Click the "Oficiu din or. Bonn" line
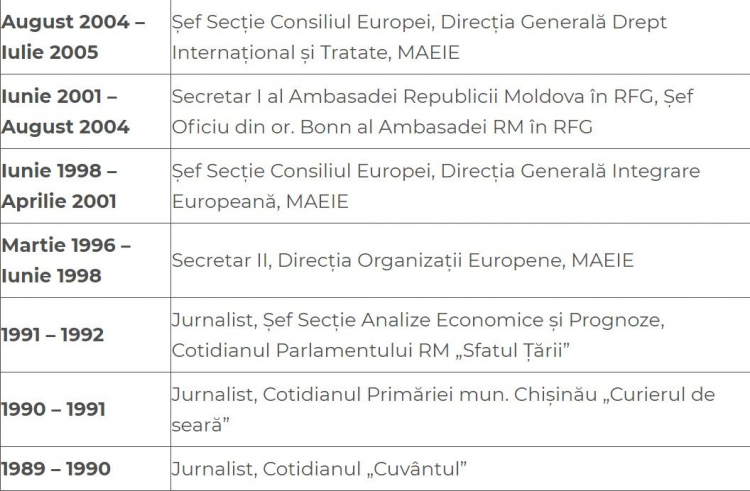This screenshot has height=491, width=750. (382, 127)
